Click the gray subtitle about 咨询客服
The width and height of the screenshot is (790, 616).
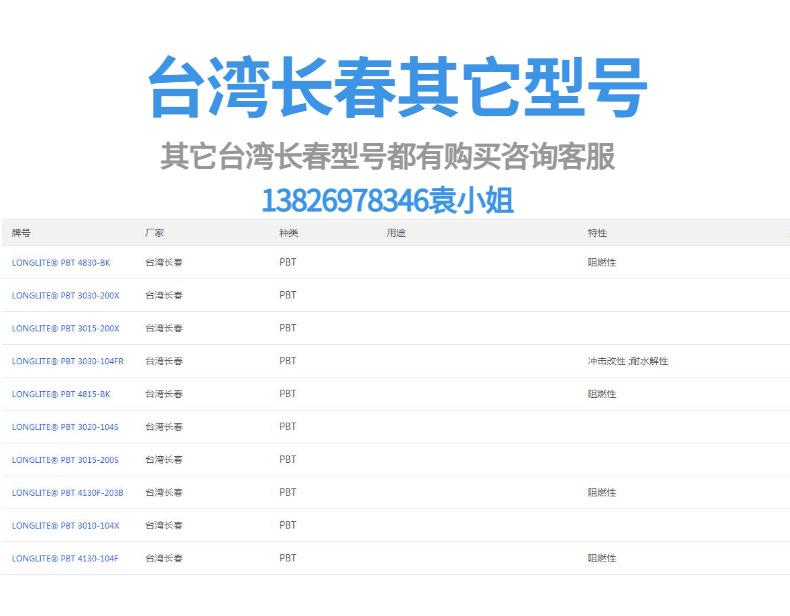387,156
